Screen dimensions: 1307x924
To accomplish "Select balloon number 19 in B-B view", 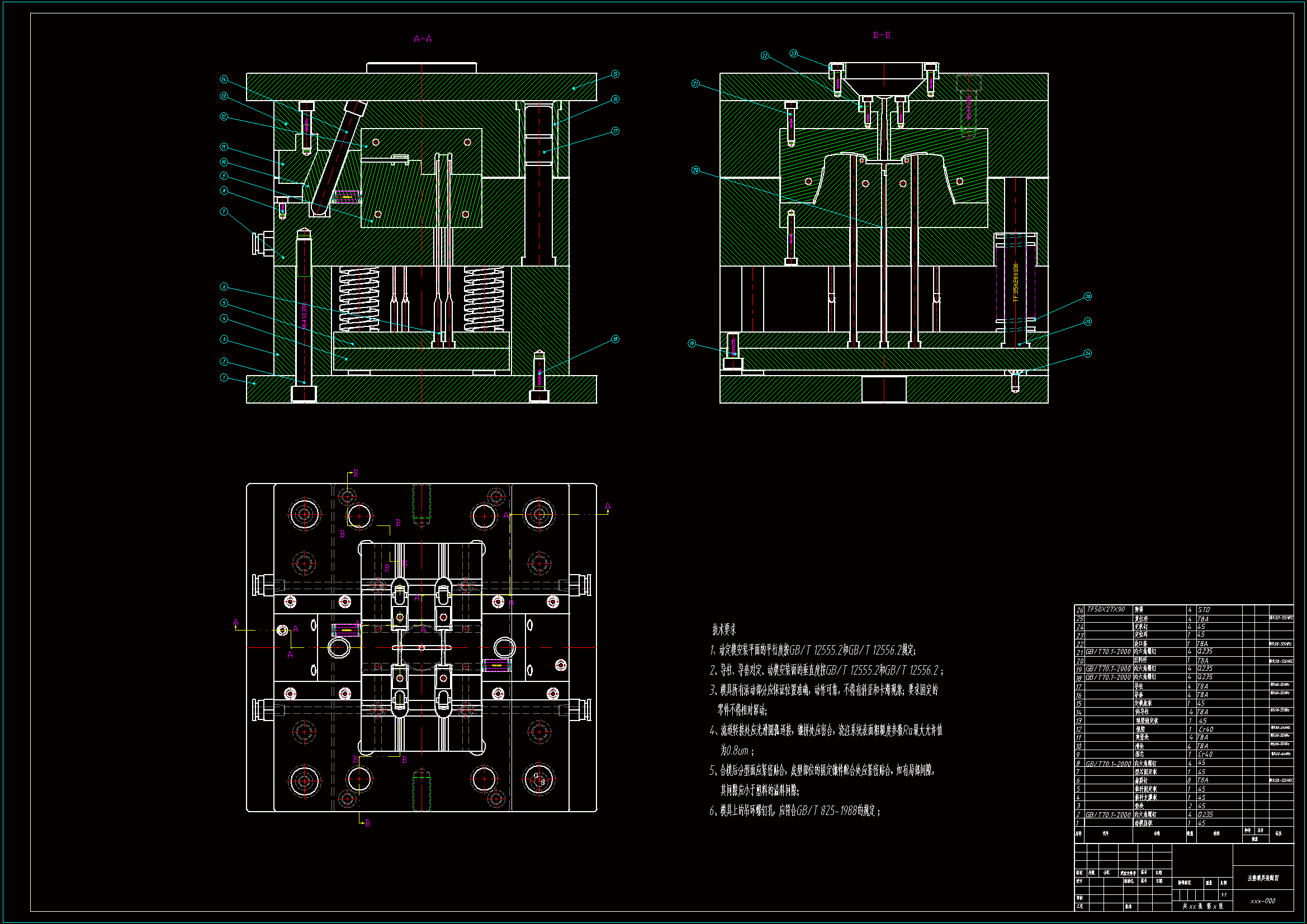I will coord(692,344).
